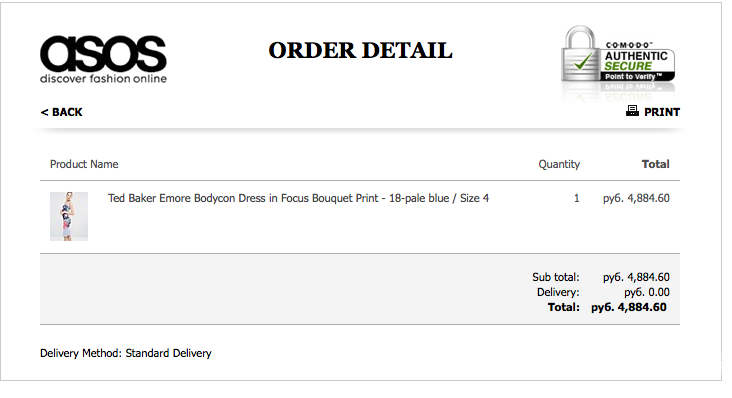The width and height of the screenshot is (732, 398).
Task: Click the Comodo Authentic Secure badge text
Action: pyautogui.click(x=636, y=58)
